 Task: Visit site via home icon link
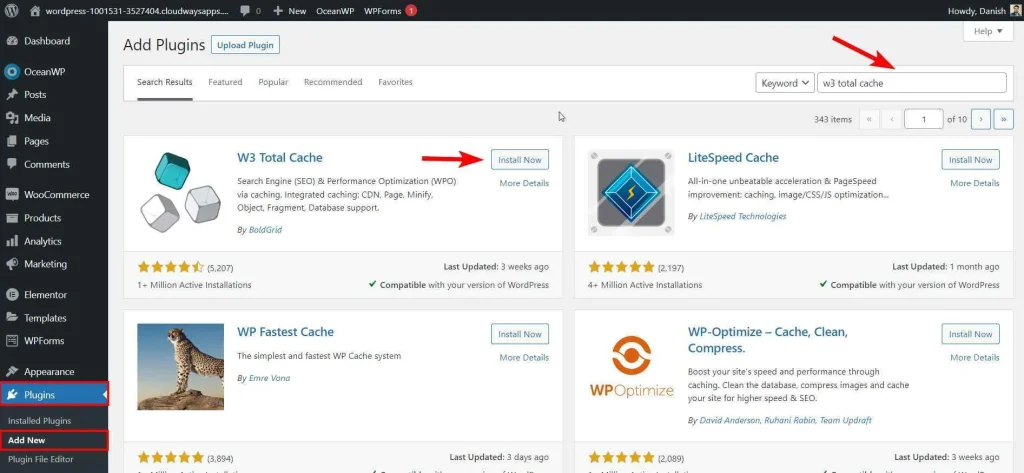[35, 10]
